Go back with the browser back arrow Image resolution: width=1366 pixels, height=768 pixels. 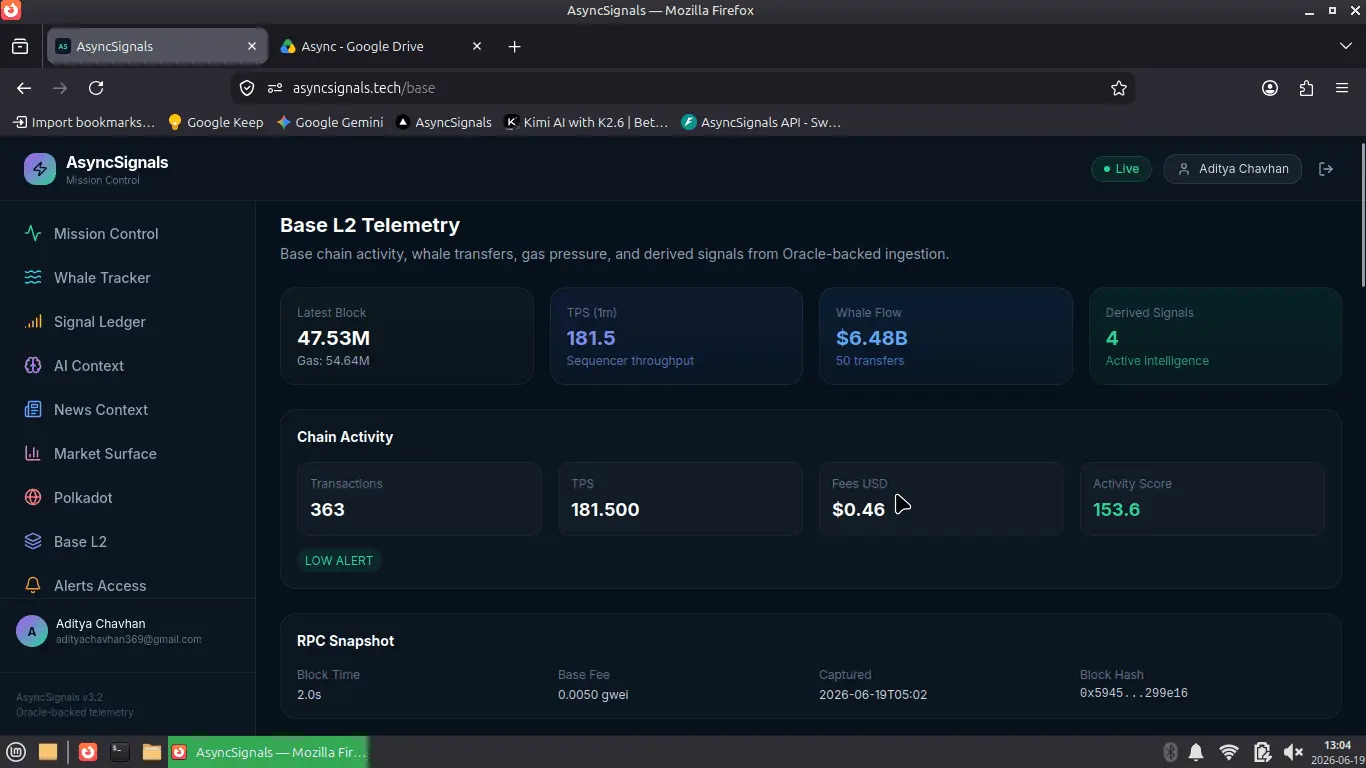(x=24, y=88)
